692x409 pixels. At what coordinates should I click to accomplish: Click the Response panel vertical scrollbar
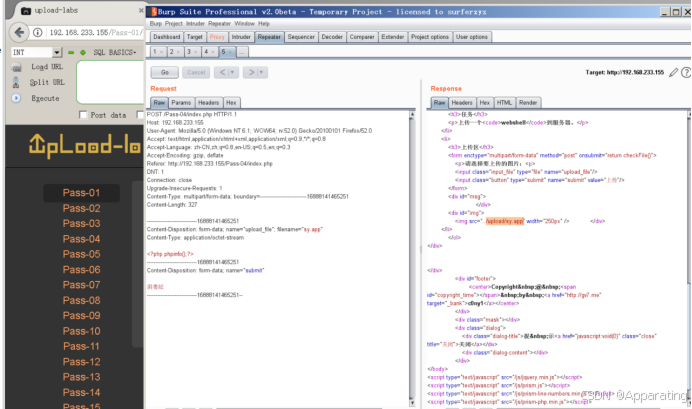689,258
